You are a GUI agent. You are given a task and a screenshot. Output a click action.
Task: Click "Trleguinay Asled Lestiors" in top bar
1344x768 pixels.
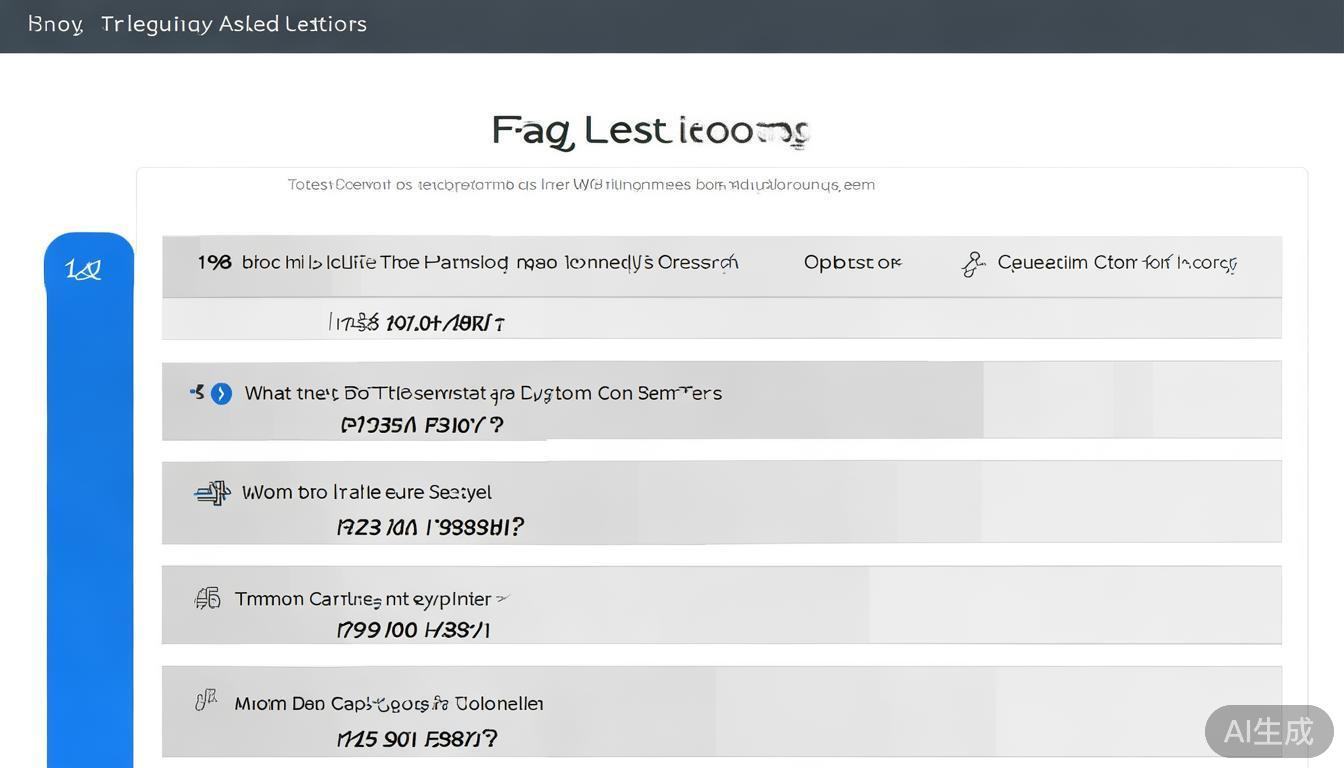(x=234, y=24)
